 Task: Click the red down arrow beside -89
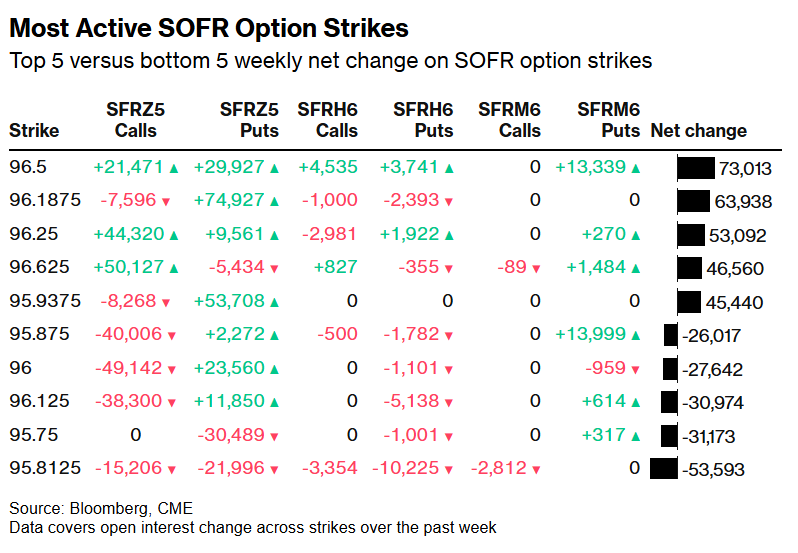(x=536, y=269)
